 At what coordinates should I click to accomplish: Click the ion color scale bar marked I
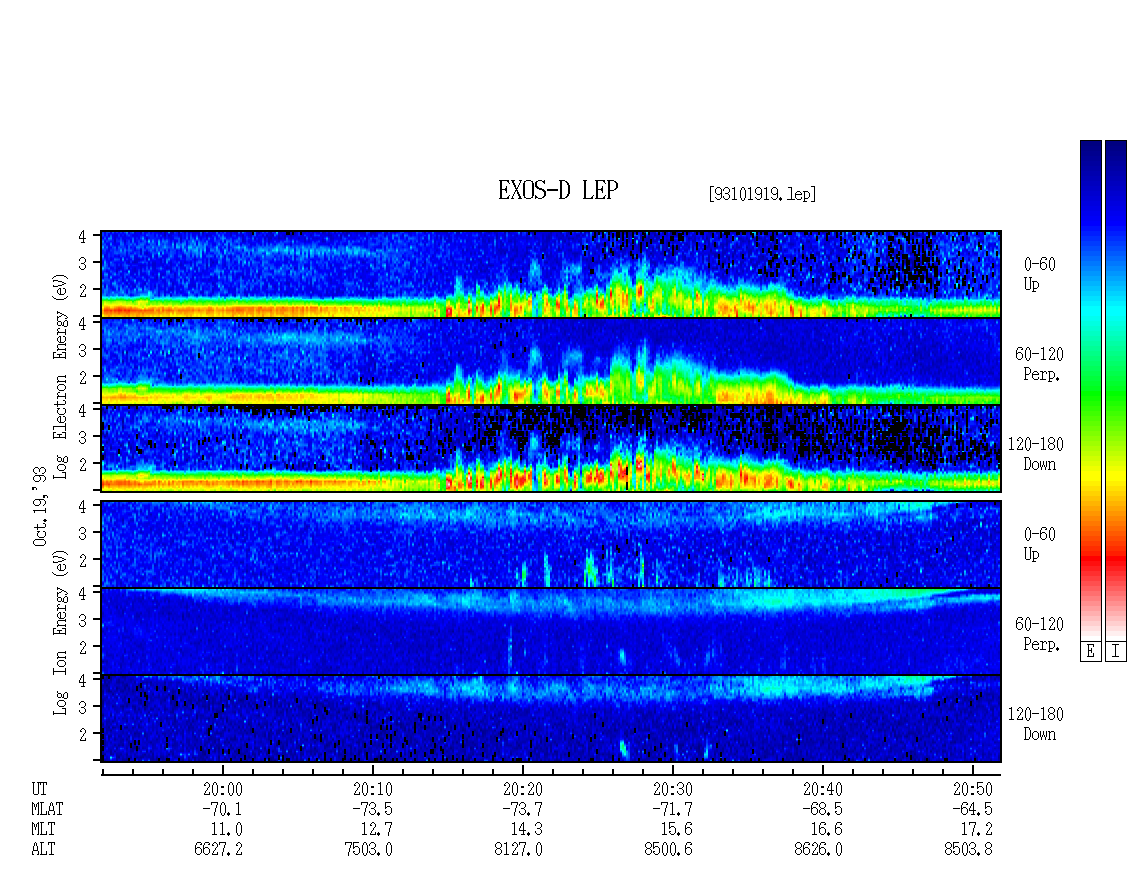tap(1116, 390)
